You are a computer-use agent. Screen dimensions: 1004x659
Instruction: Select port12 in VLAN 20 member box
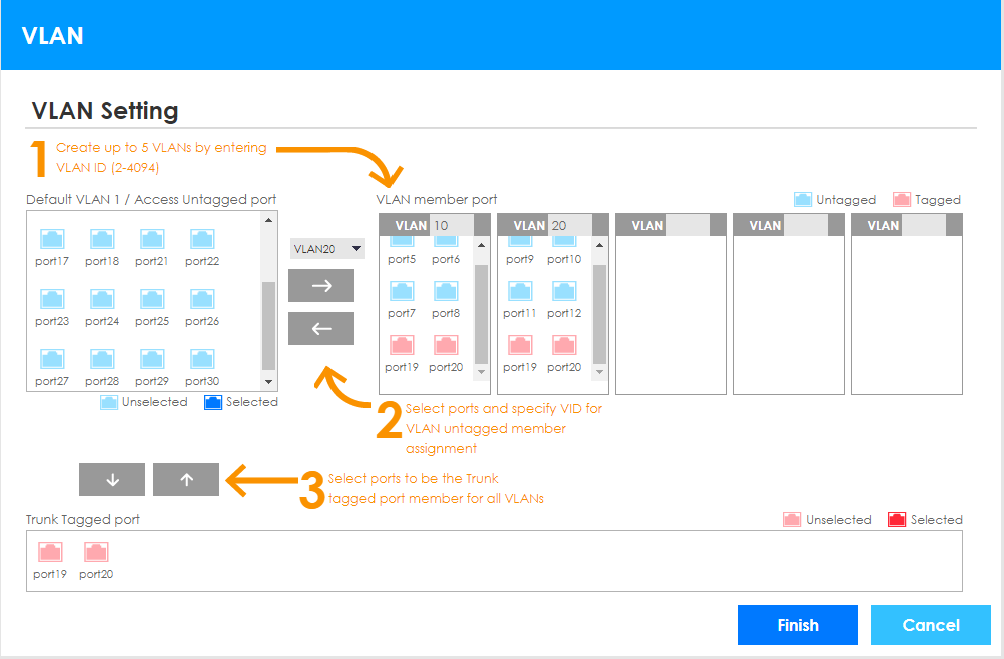click(x=564, y=292)
